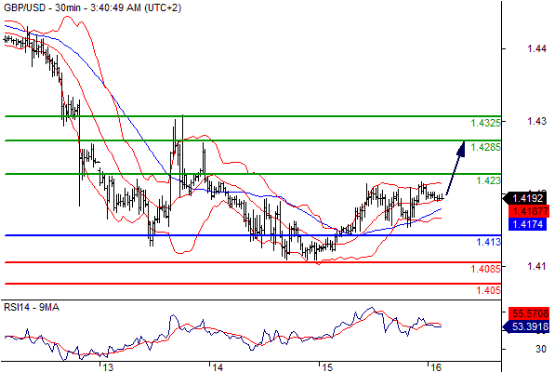554x372 pixels.
Task: Click the 1.44 price axis label
Action: point(537,48)
